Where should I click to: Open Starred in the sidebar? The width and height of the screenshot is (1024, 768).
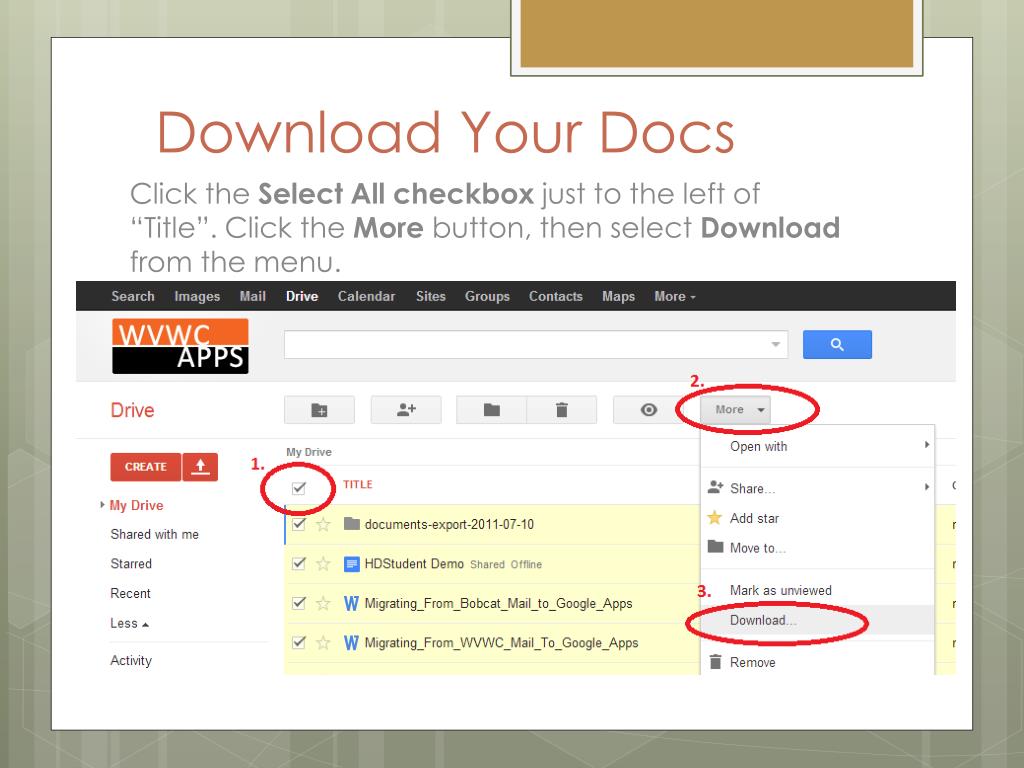click(131, 564)
